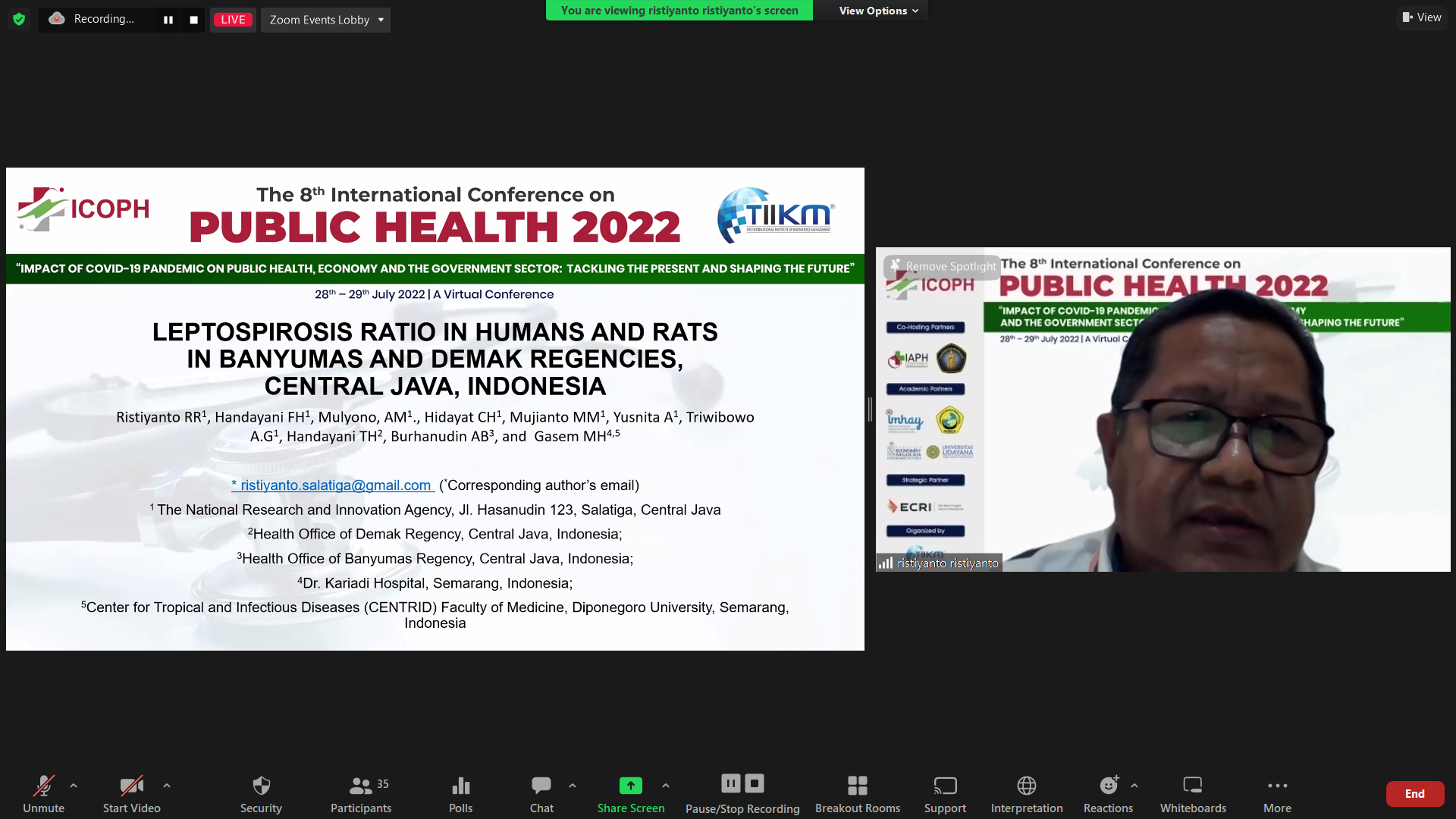Screen dimensions: 1456x819
Task: Open the Zoom Events Lobby dropdown
Action: coord(326,20)
